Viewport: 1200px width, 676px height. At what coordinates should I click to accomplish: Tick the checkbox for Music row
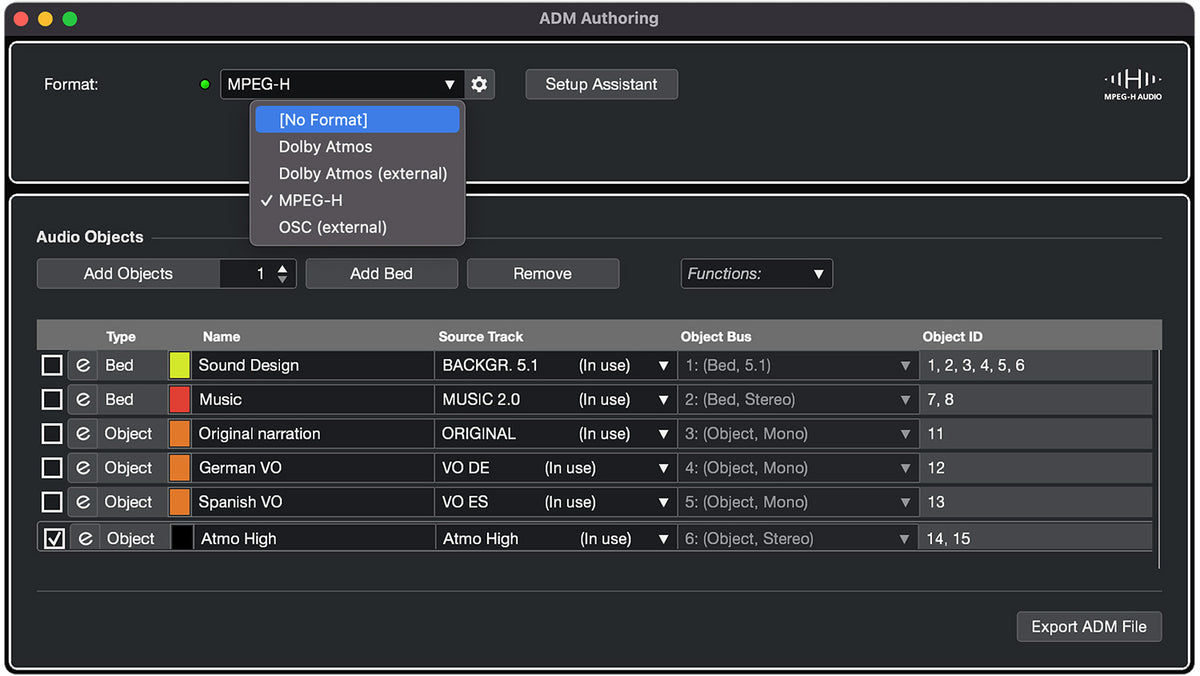click(52, 400)
